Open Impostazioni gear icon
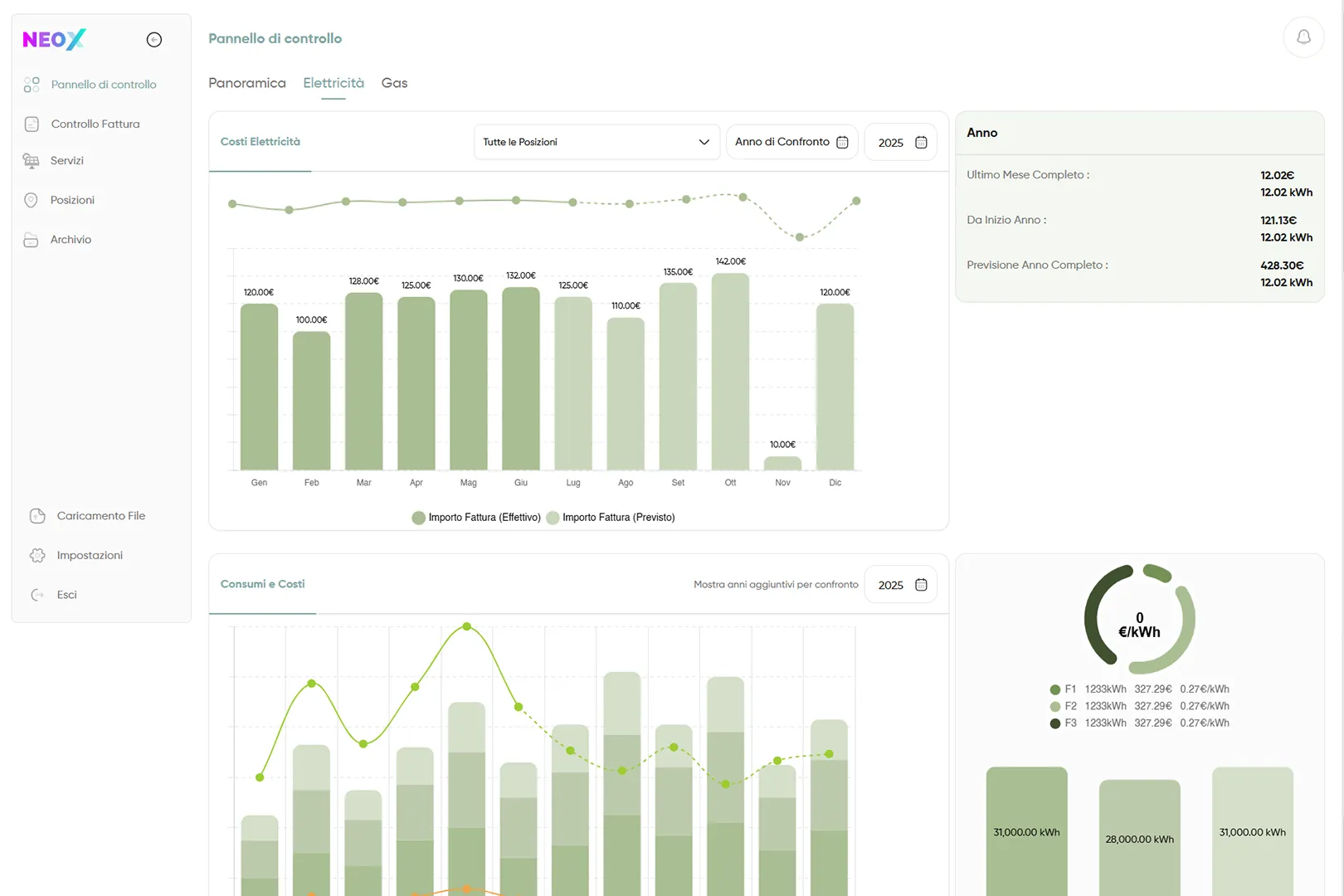 click(x=37, y=556)
